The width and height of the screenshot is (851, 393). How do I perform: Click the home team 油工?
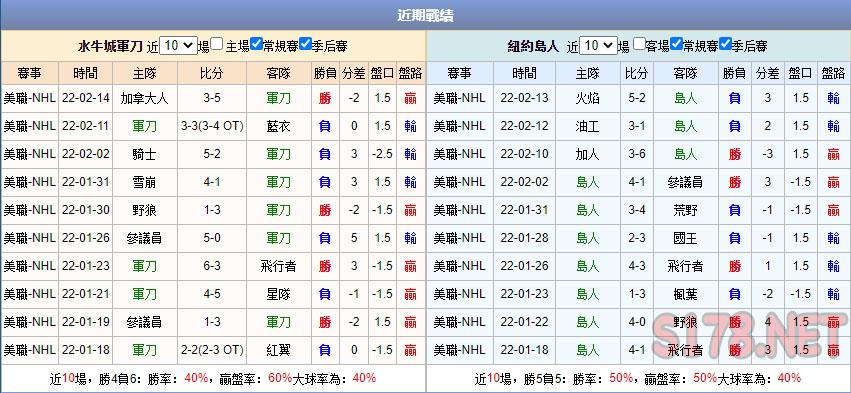click(x=587, y=126)
